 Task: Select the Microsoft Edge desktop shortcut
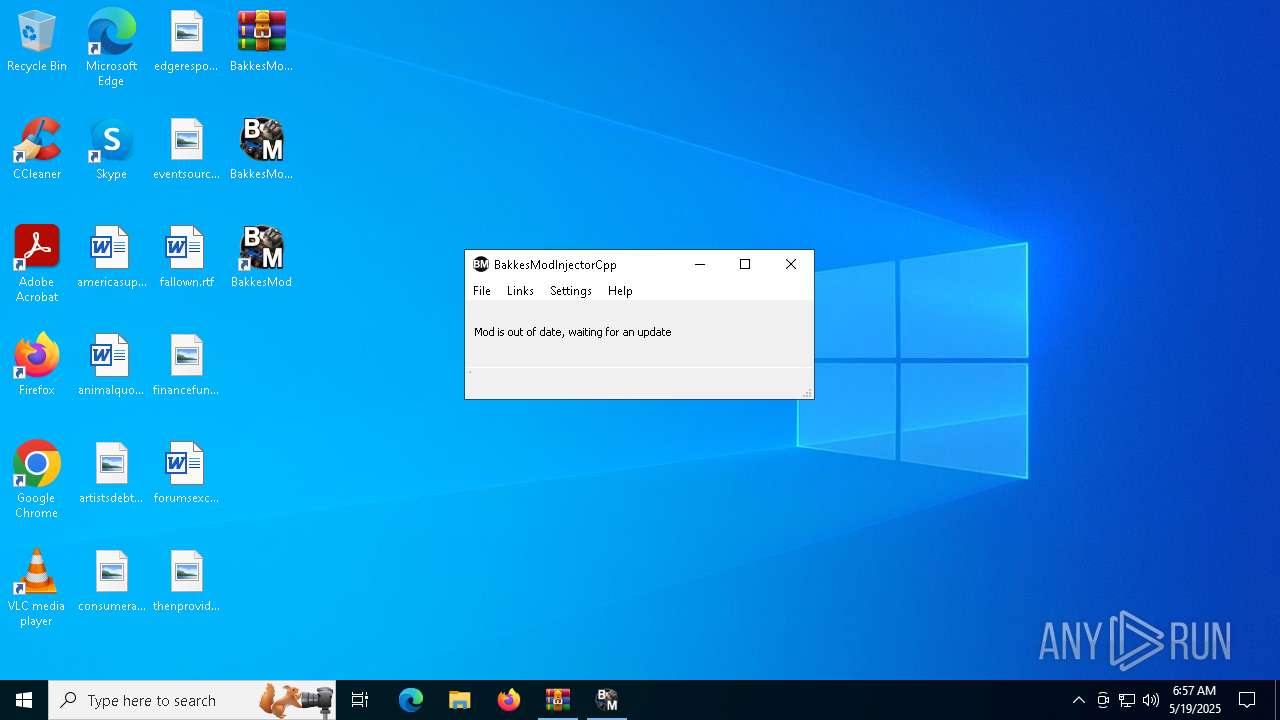pos(111,48)
